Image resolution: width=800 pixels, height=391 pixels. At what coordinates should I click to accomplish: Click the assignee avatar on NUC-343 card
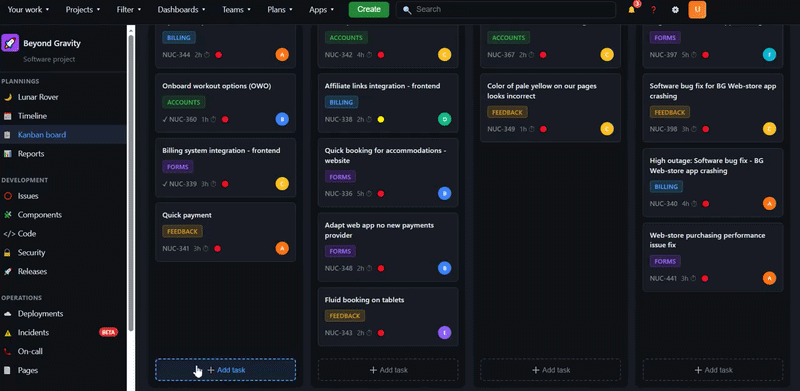[444, 333]
